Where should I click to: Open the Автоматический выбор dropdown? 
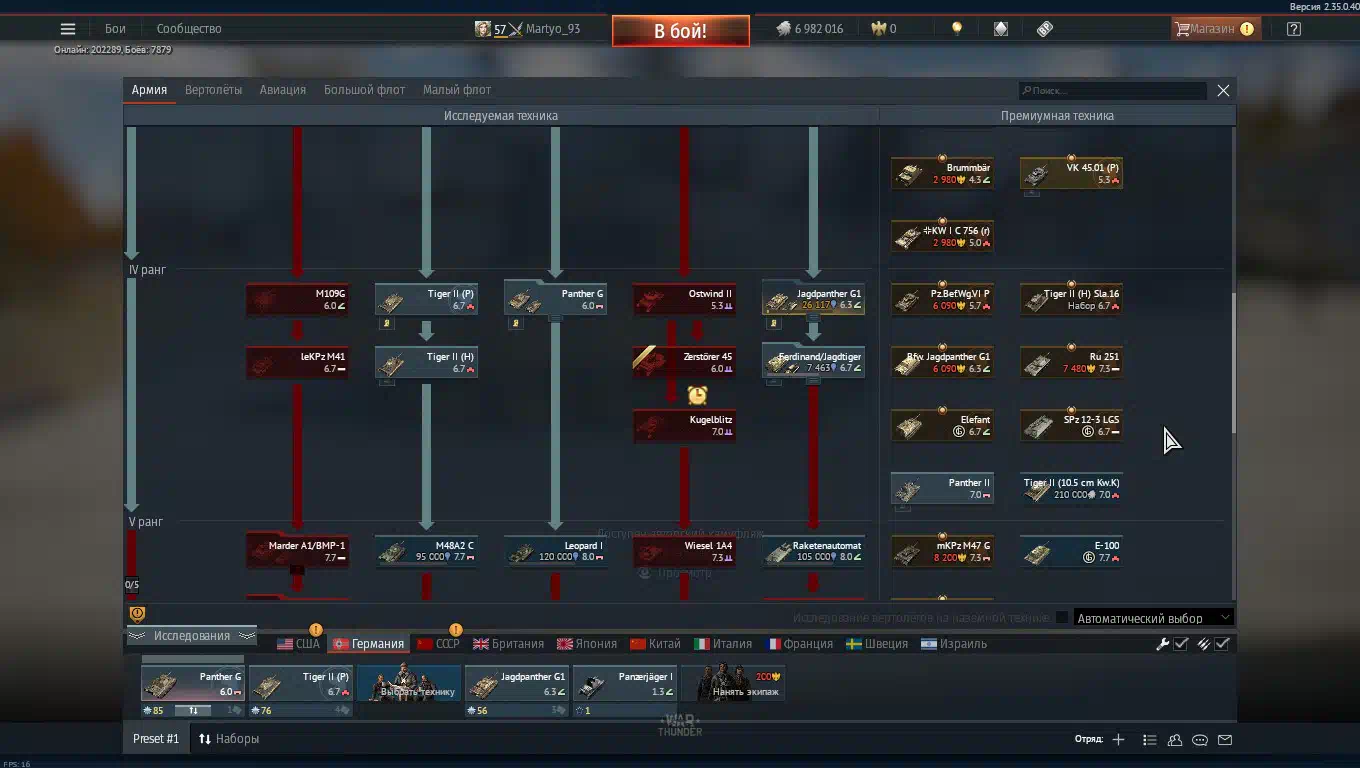coord(1153,618)
